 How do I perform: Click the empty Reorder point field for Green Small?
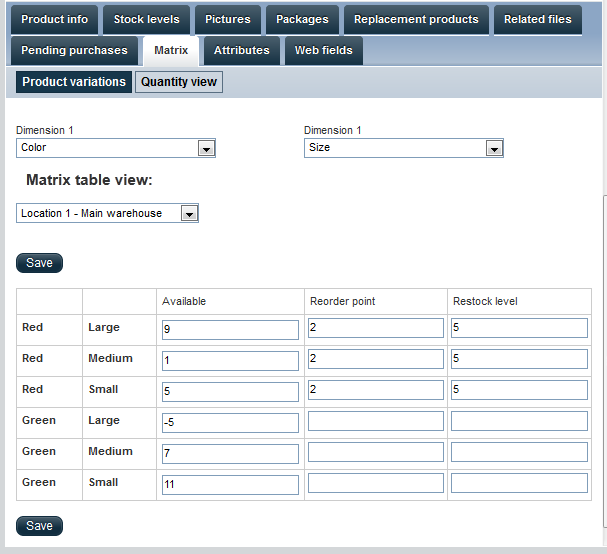tap(376, 483)
